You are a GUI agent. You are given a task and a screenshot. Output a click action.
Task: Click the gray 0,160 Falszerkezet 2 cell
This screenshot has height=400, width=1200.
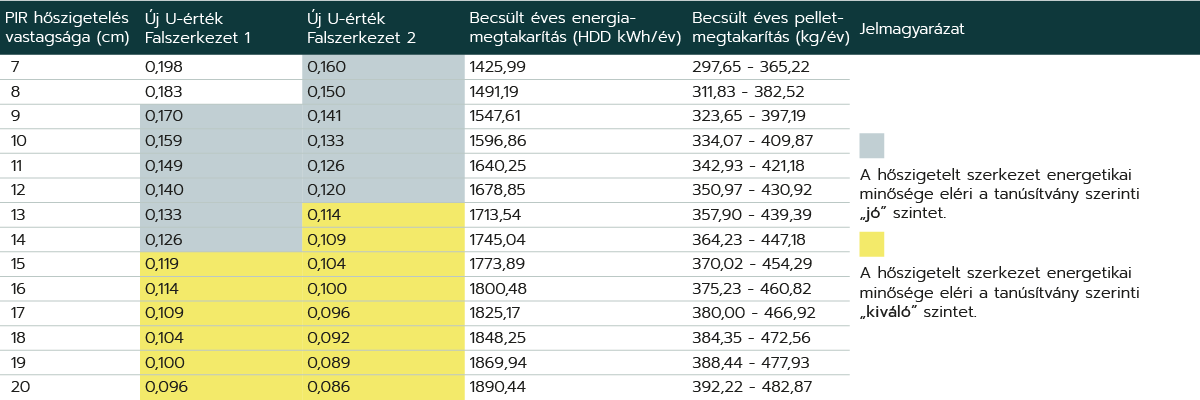(327, 66)
